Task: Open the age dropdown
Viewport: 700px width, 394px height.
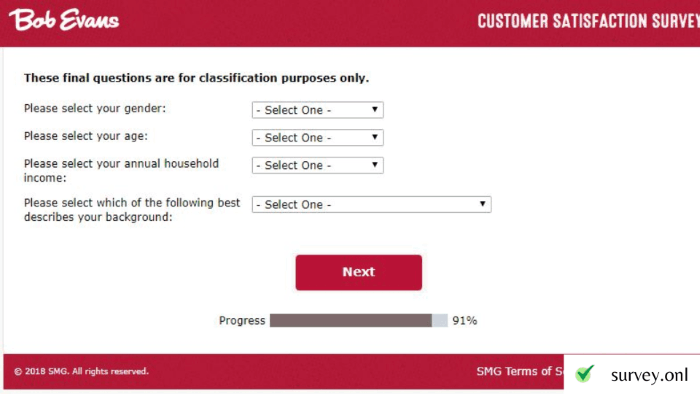Action: [x=317, y=137]
